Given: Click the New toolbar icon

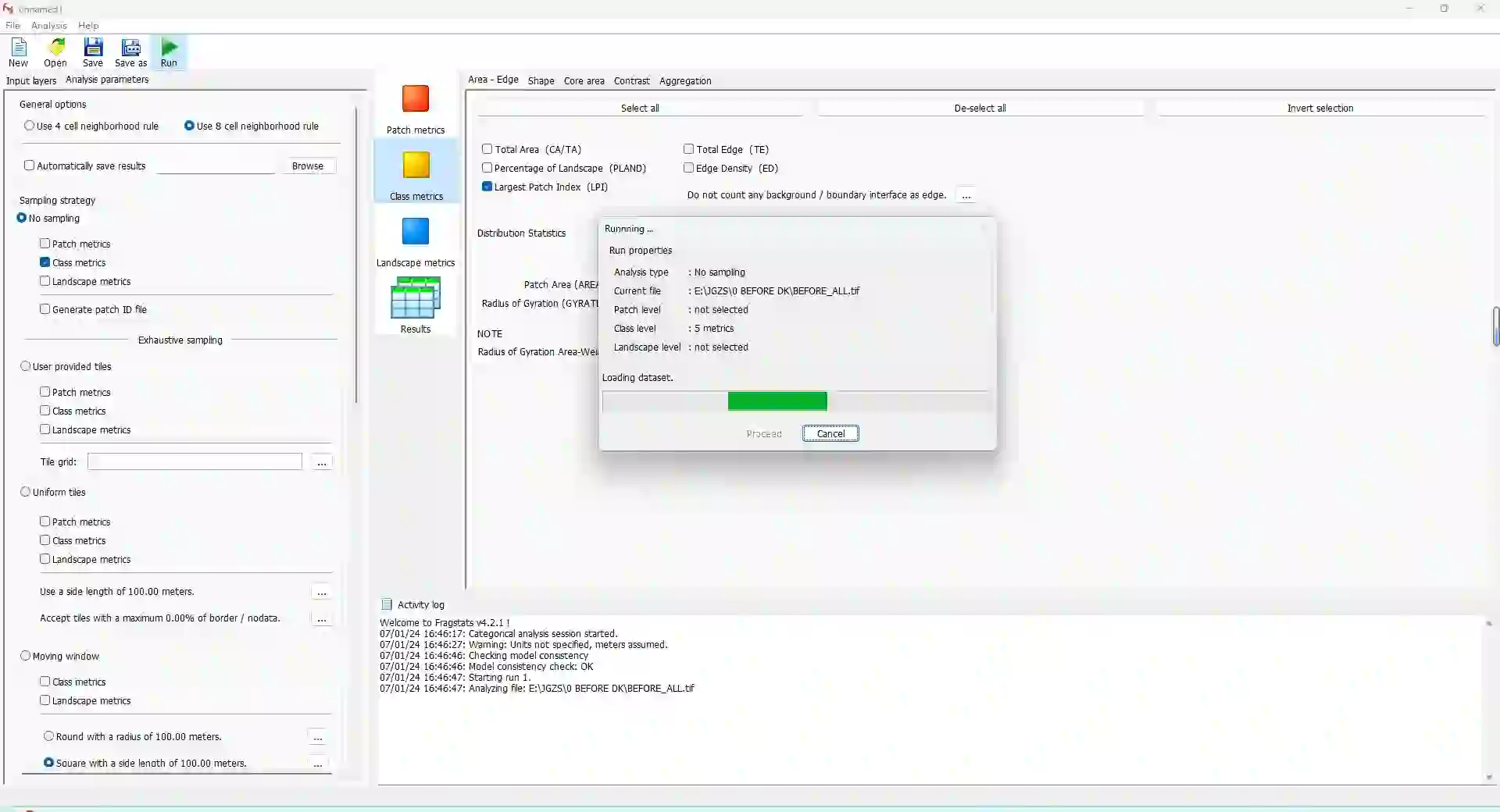Looking at the screenshot, I should click(x=18, y=52).
